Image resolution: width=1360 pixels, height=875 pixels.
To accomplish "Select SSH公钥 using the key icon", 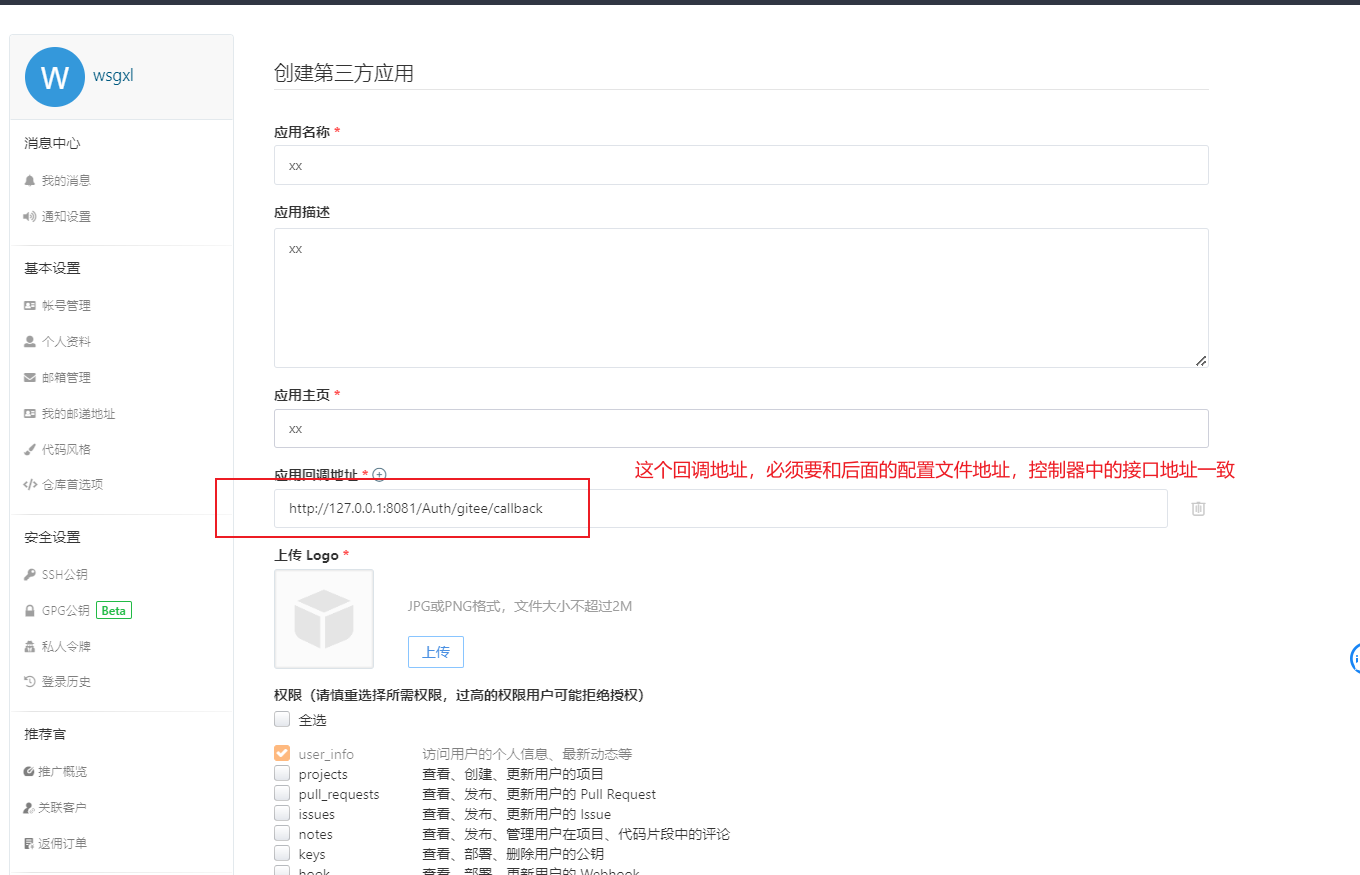I will click(30, 574).
